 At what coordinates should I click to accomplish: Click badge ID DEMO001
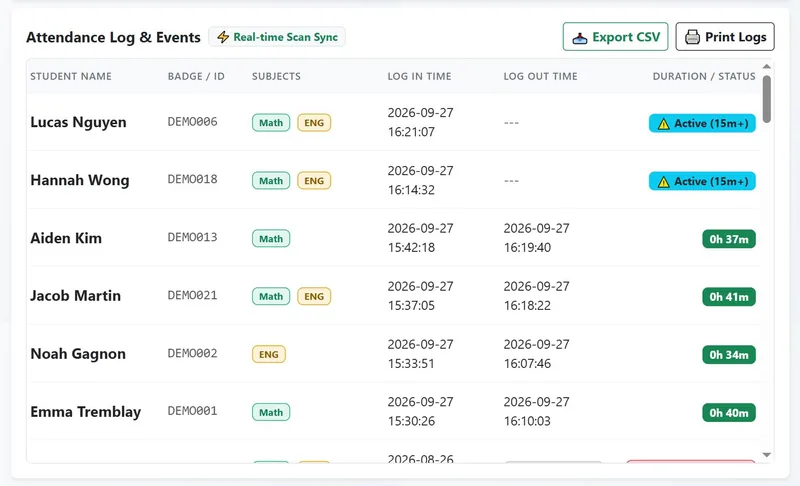tap(193, 411)
